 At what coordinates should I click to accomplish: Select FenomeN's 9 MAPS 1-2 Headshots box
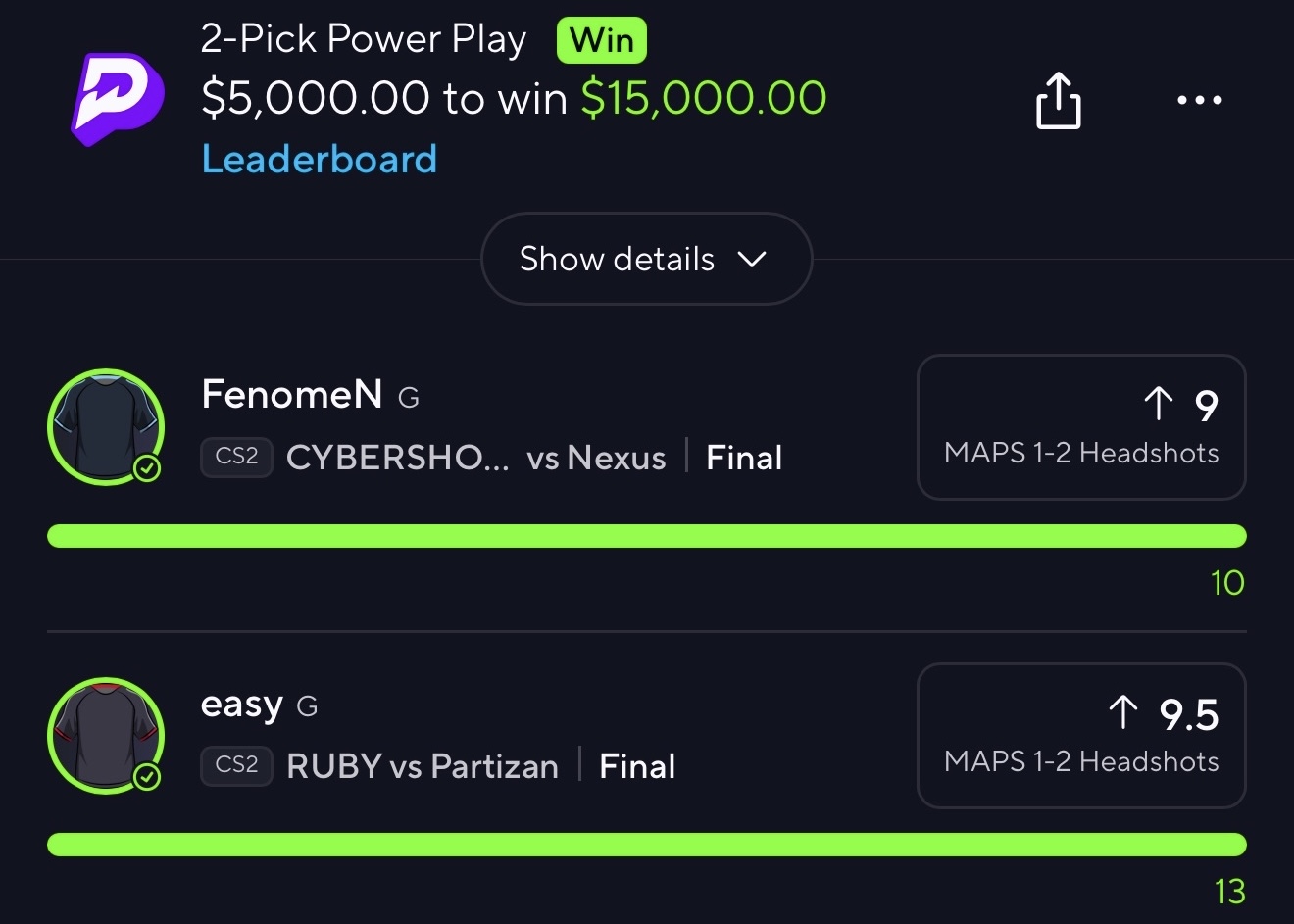[x=1081, y=427]
